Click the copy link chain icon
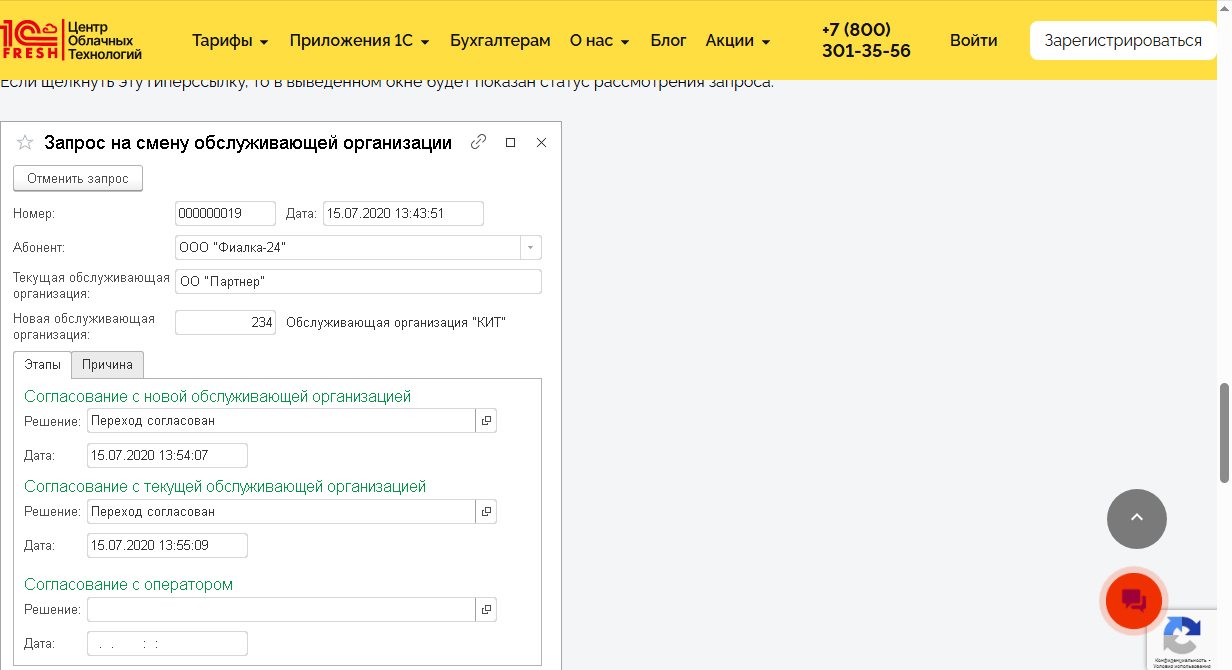The image size is (1232, 670). (x=478, y=142)
